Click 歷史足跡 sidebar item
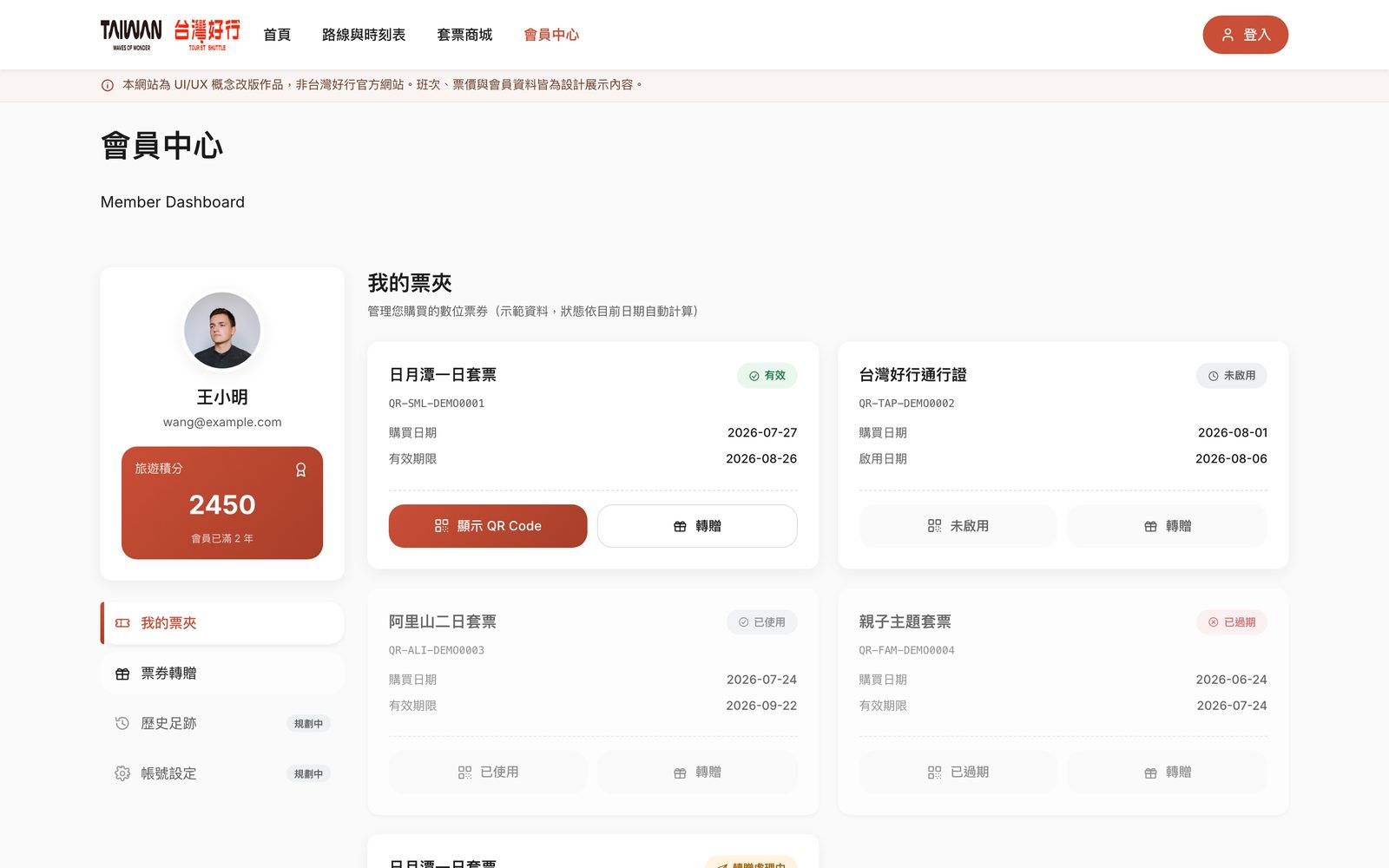The image size is (1389, 868). pyautogui.click(x=222, y=723)
